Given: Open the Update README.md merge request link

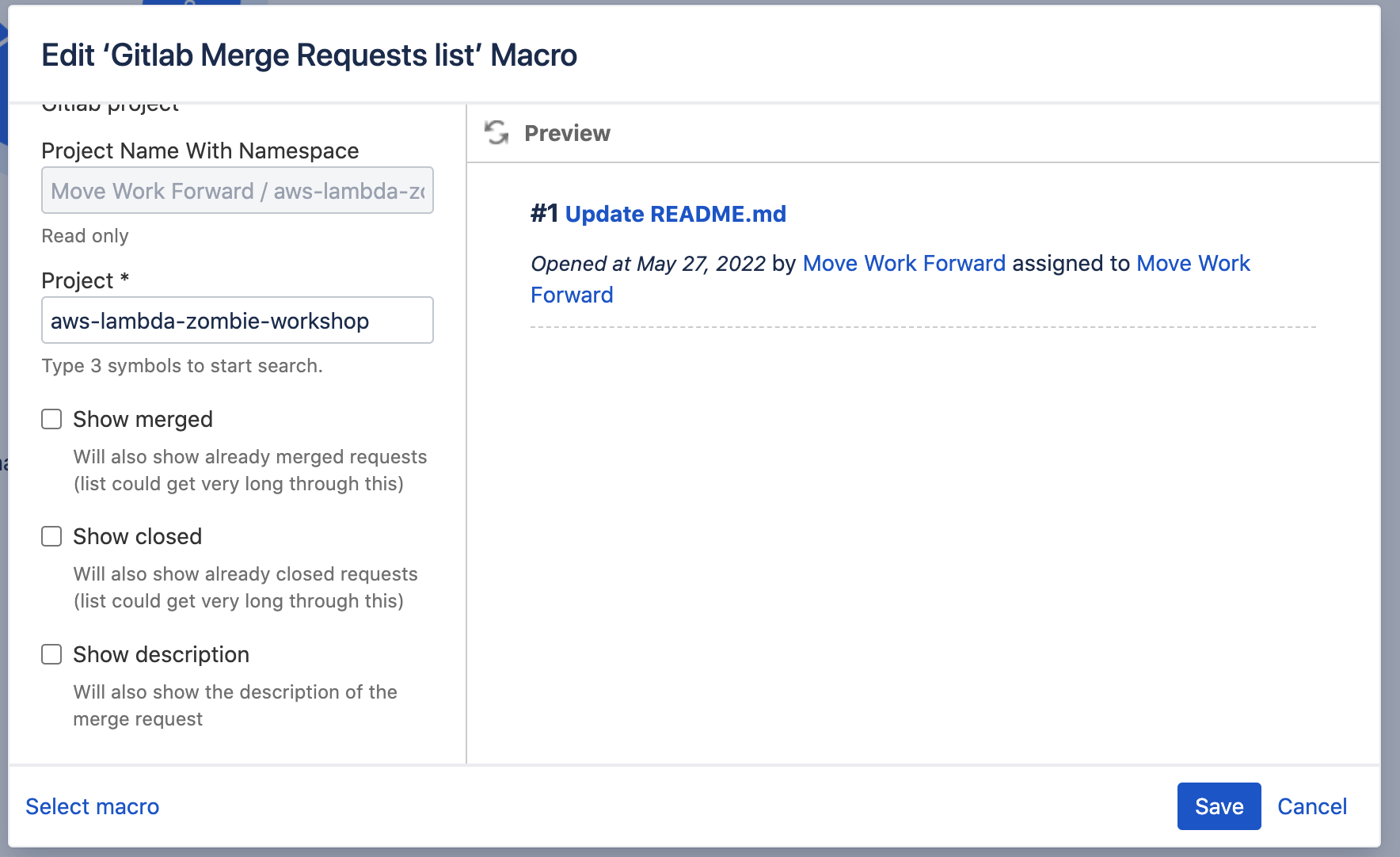Looking at the screenshot, I should point(675,214).
